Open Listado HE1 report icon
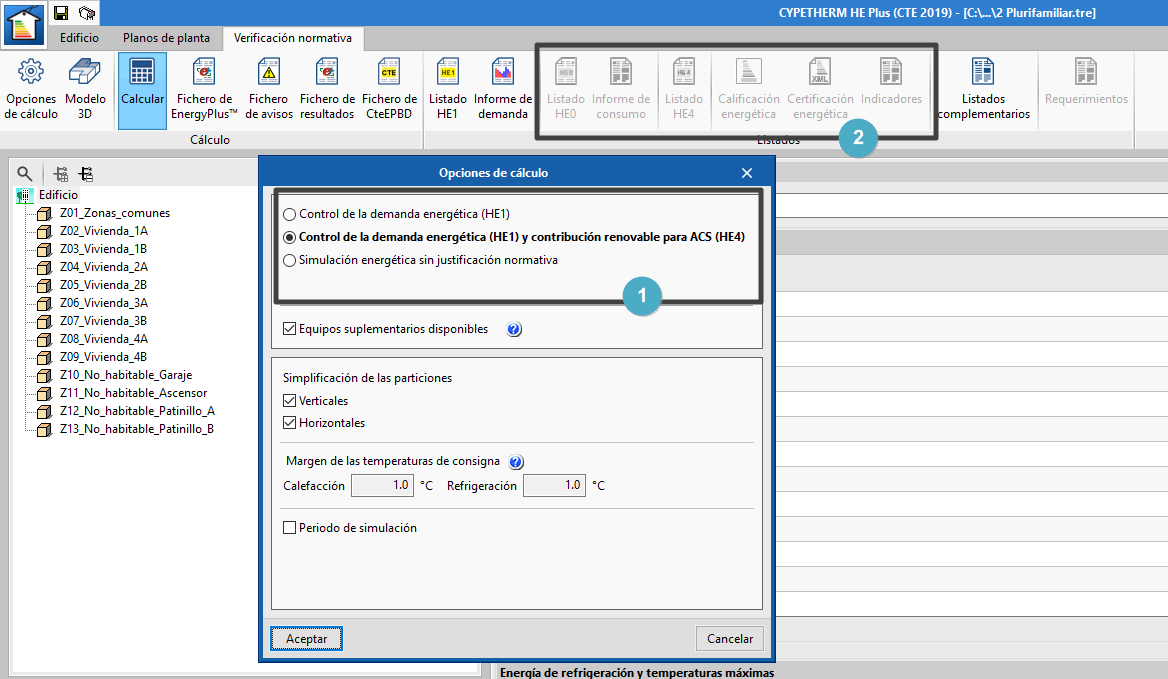 click(448, 74)
